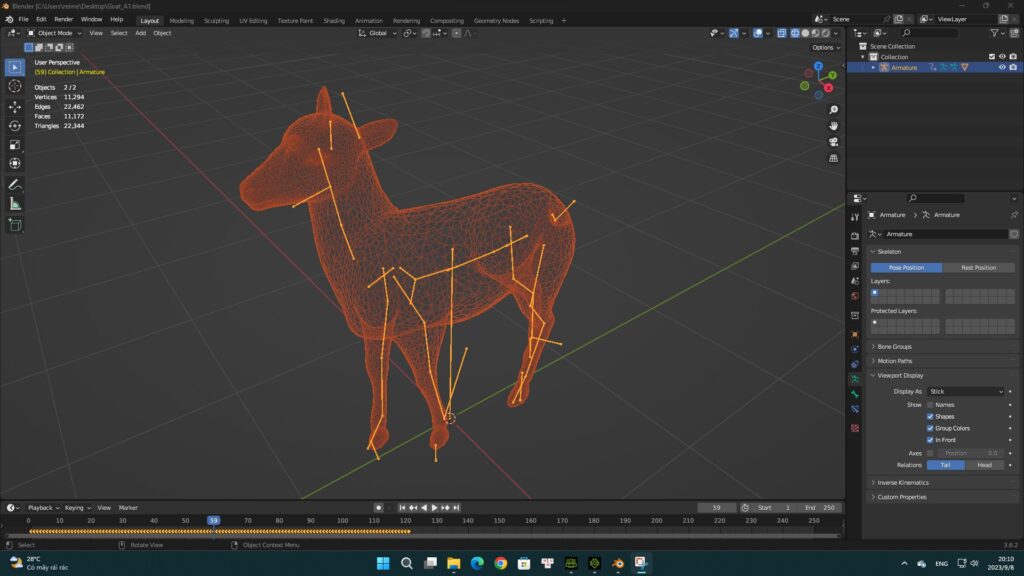This screenshot has width=1024, height=576.
Task: Enable X-ray toggle in viewport header
Action: pyautogui.click(x=794, y=33)
